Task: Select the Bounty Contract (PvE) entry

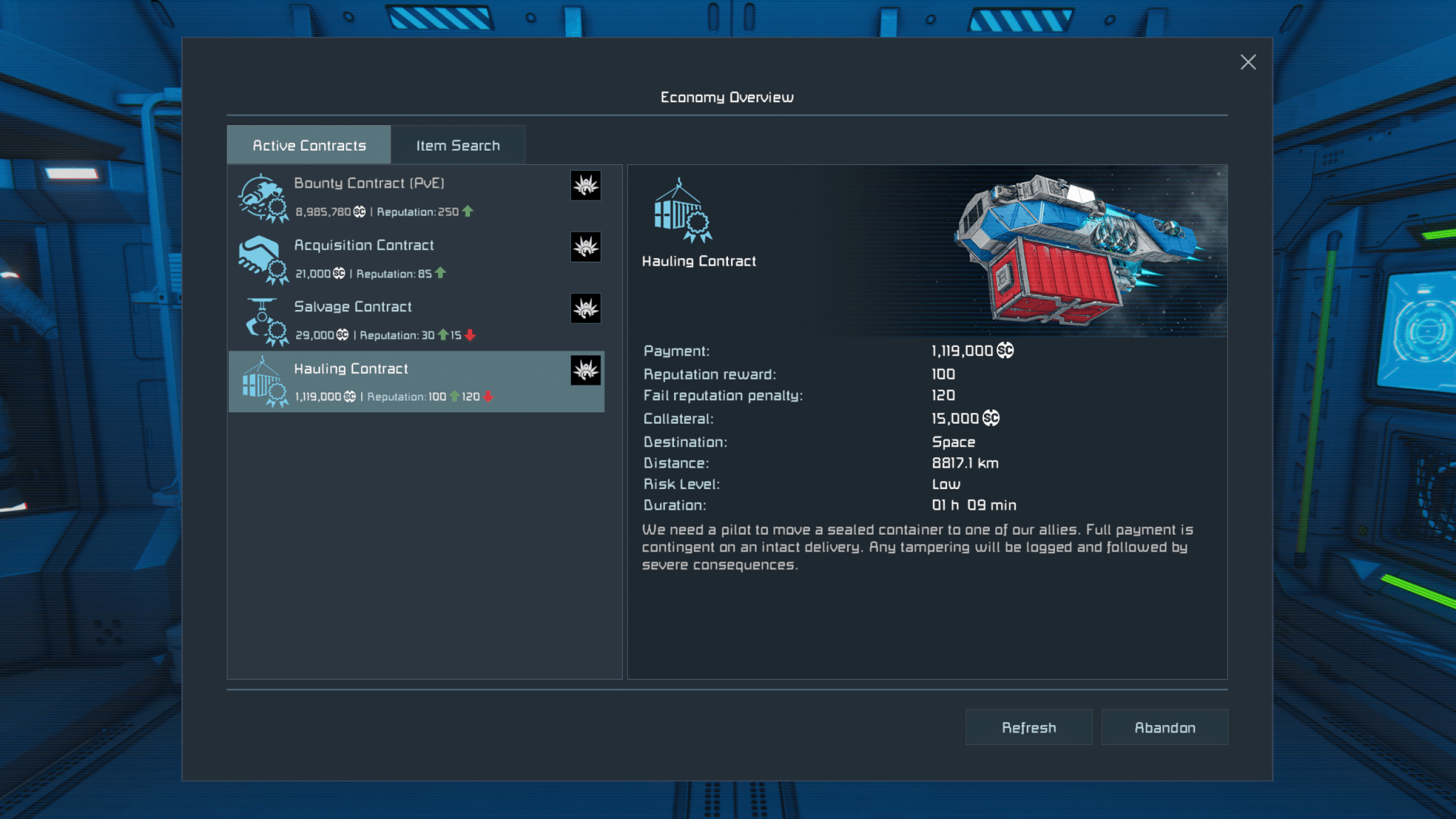Action: (x=417, y=197)
